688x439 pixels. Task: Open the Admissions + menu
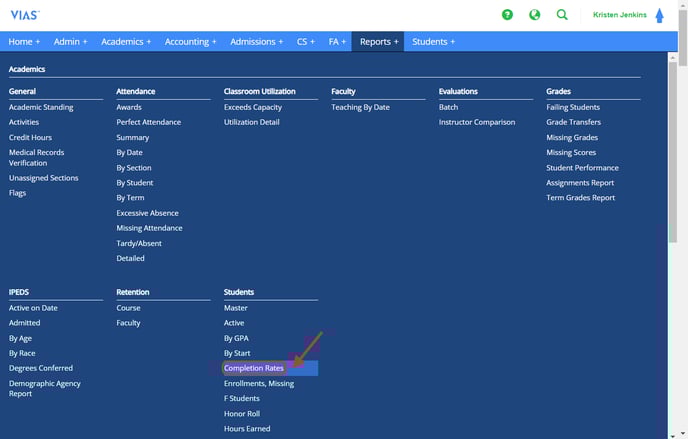point(258,42)
